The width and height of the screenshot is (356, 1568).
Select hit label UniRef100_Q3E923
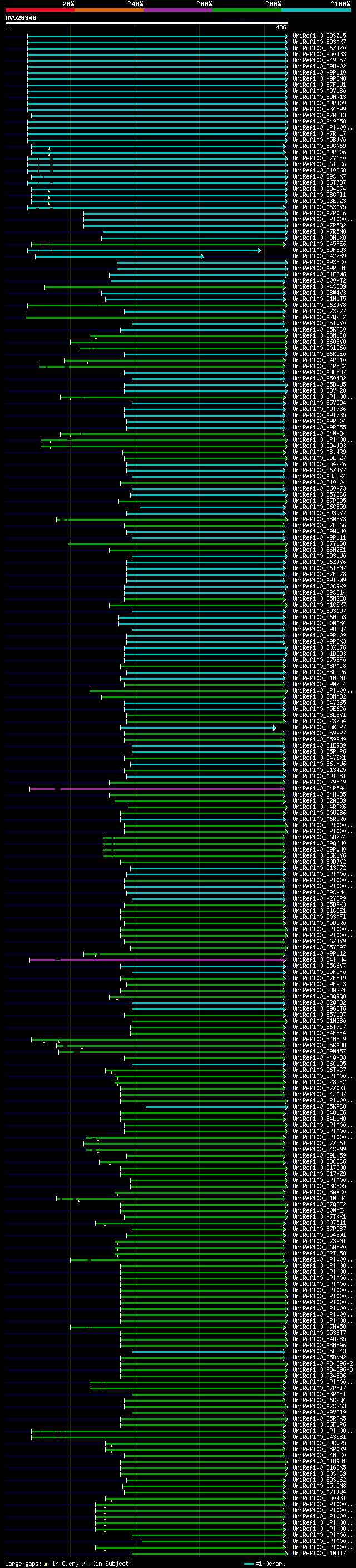[319, 201]
